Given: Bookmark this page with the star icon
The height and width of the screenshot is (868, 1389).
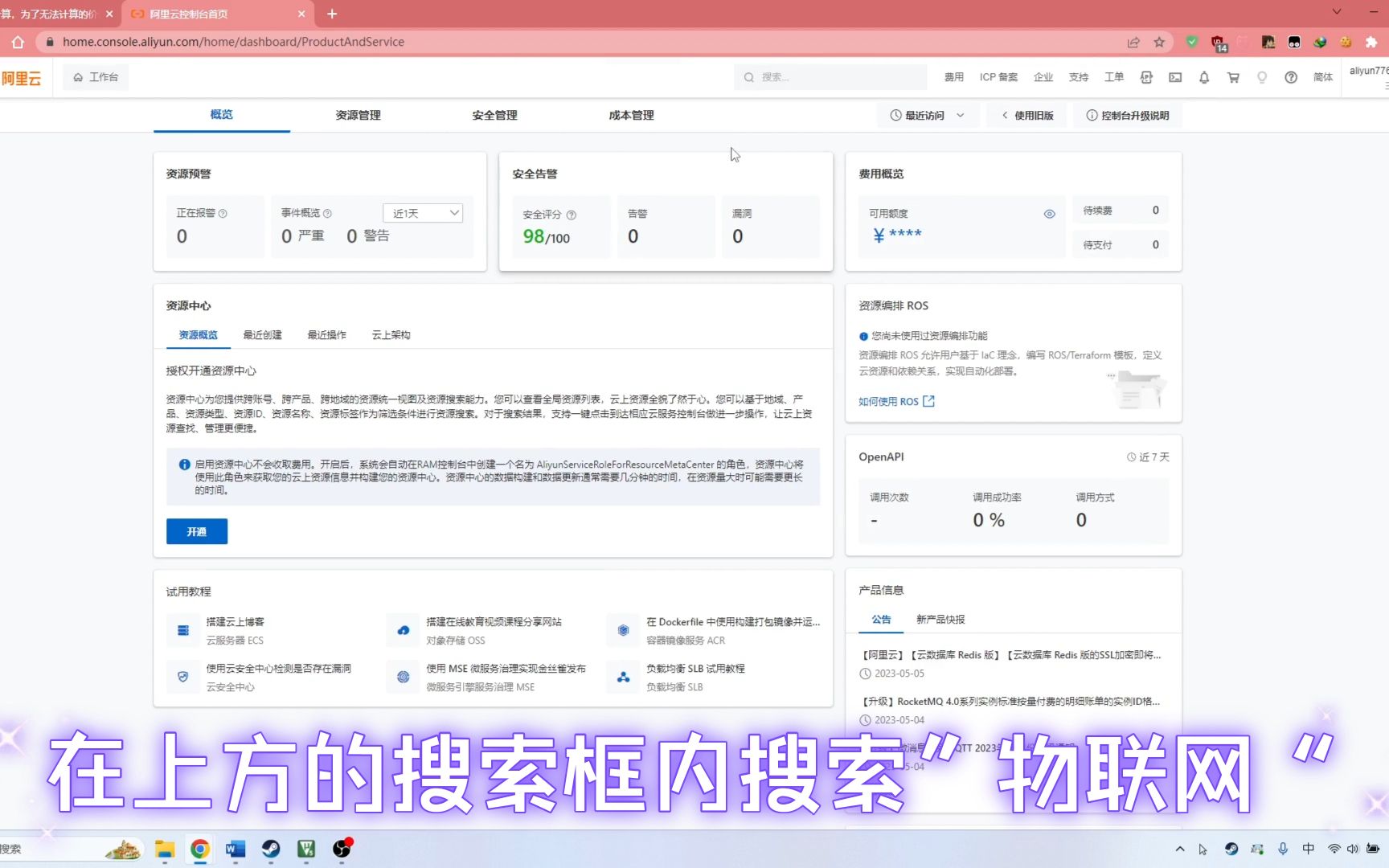Looking at the screenshot, I should (1159, 42).
